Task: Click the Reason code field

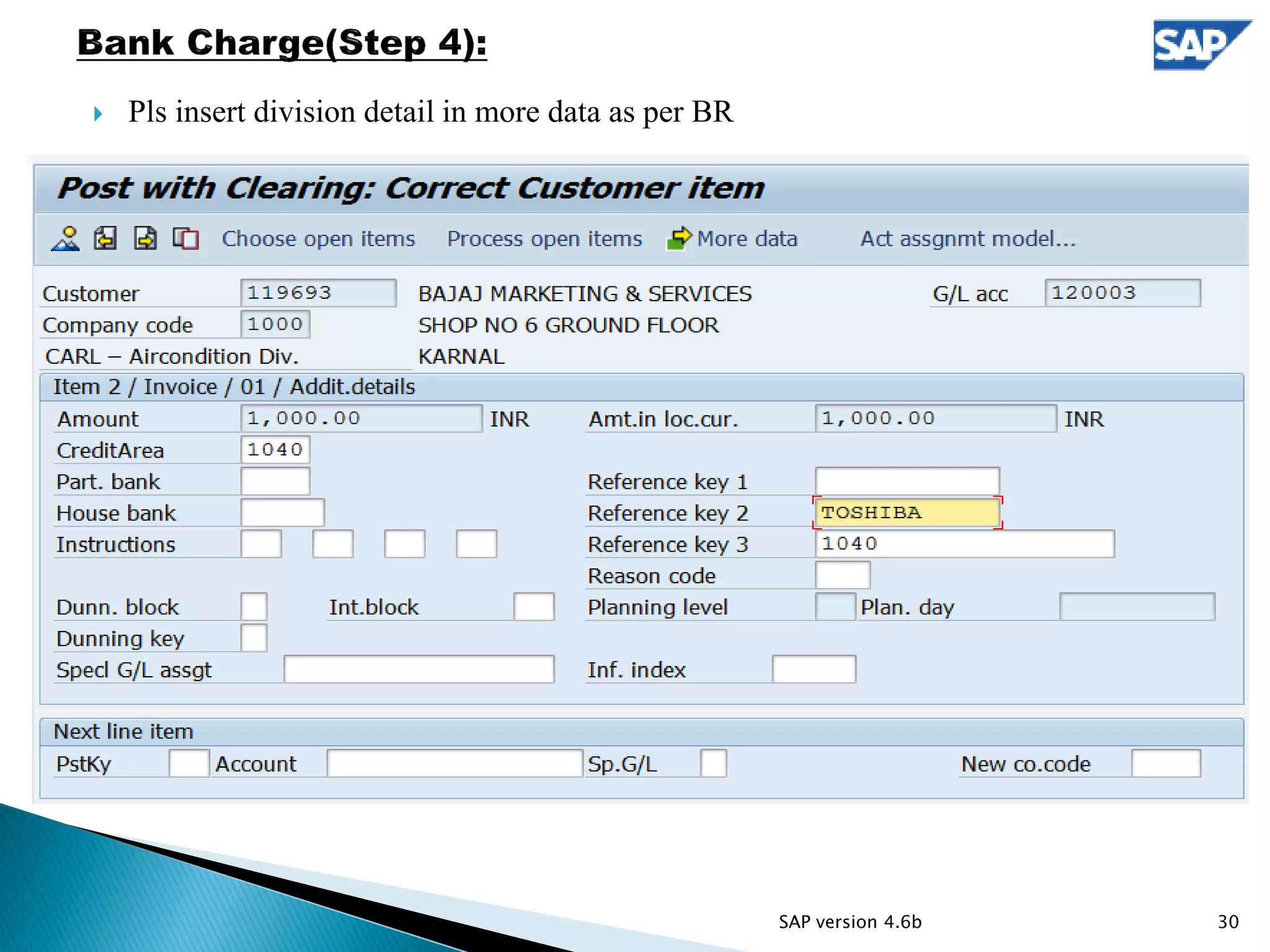Action: click(843, 575)
